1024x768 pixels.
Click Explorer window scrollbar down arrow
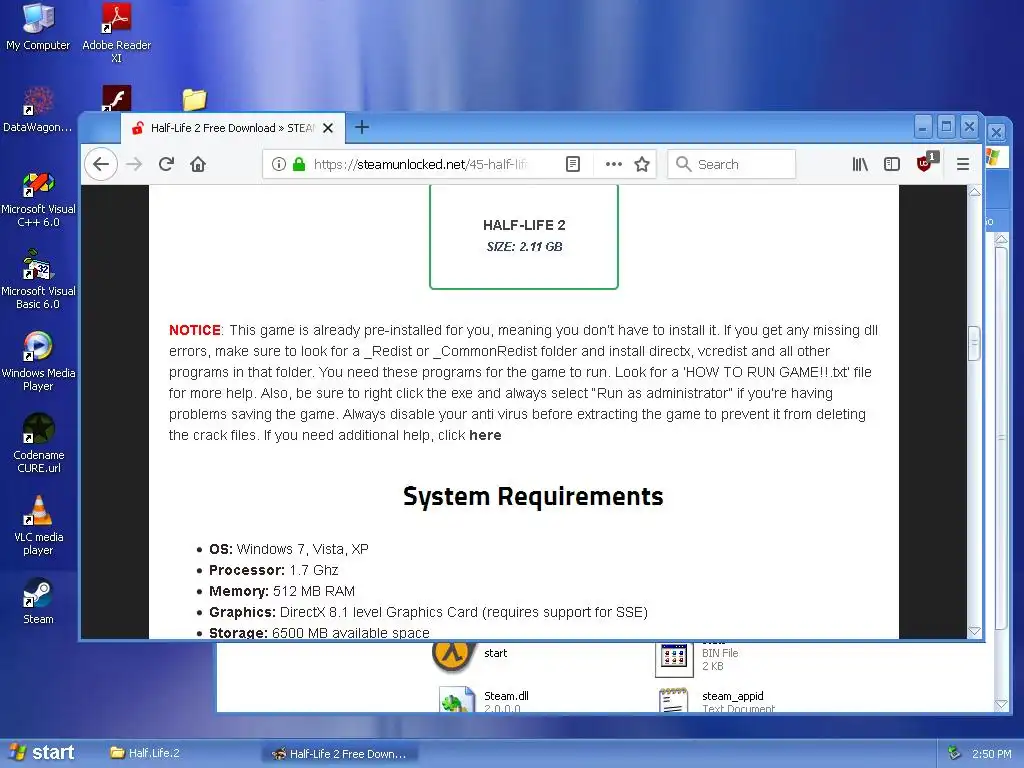click(x=1001, y=704)
